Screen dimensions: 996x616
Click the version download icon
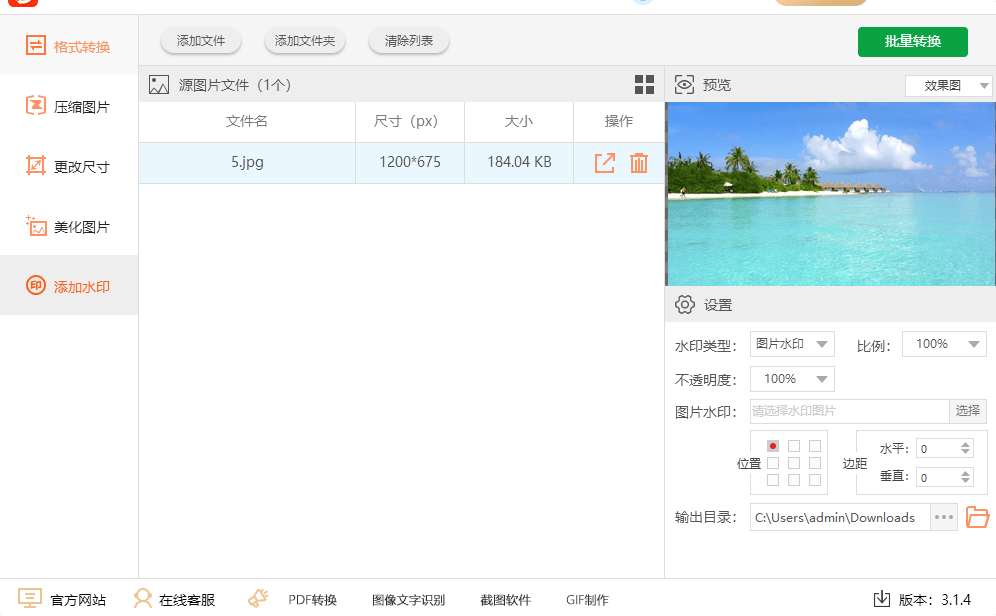[x=881, y=599]
